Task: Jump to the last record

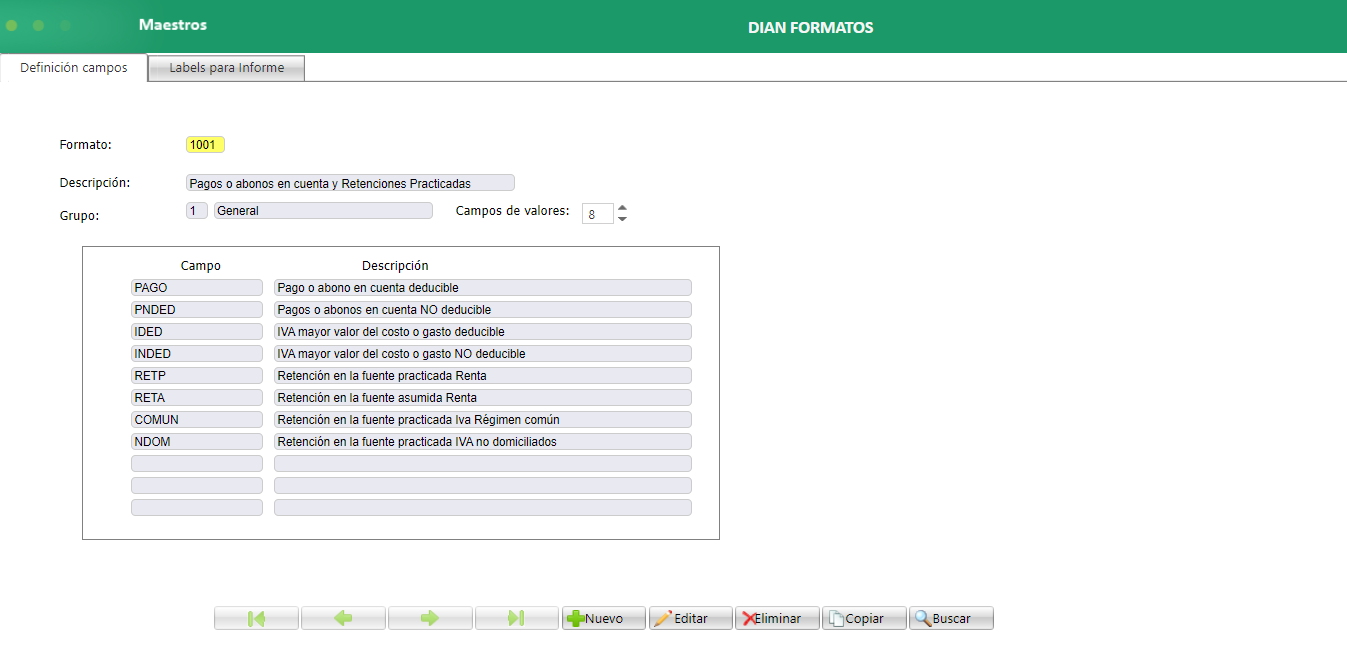Action: pyautogui.click(x=516, y=618)
